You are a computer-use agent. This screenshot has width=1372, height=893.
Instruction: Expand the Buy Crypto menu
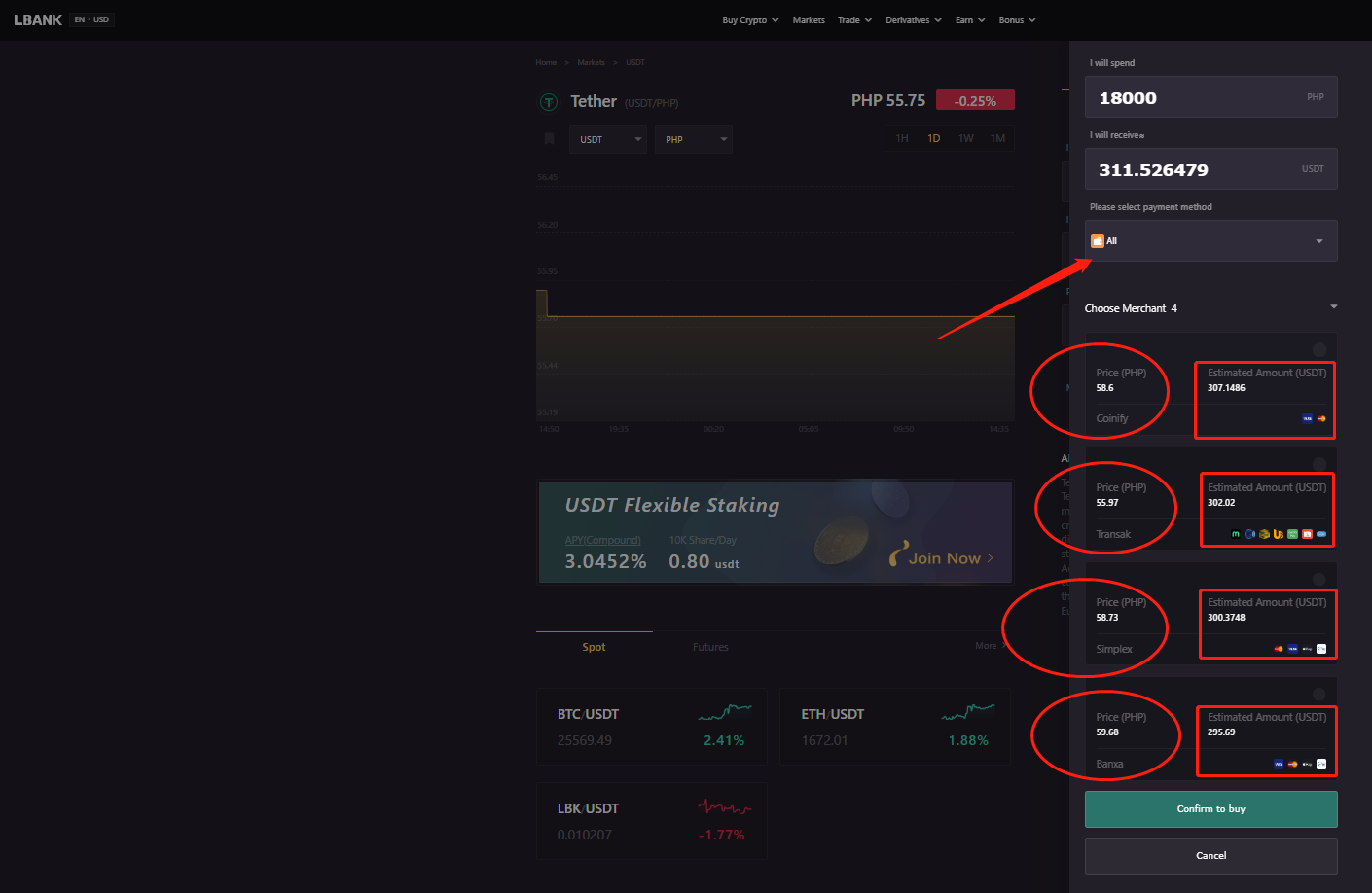(750, 20)
